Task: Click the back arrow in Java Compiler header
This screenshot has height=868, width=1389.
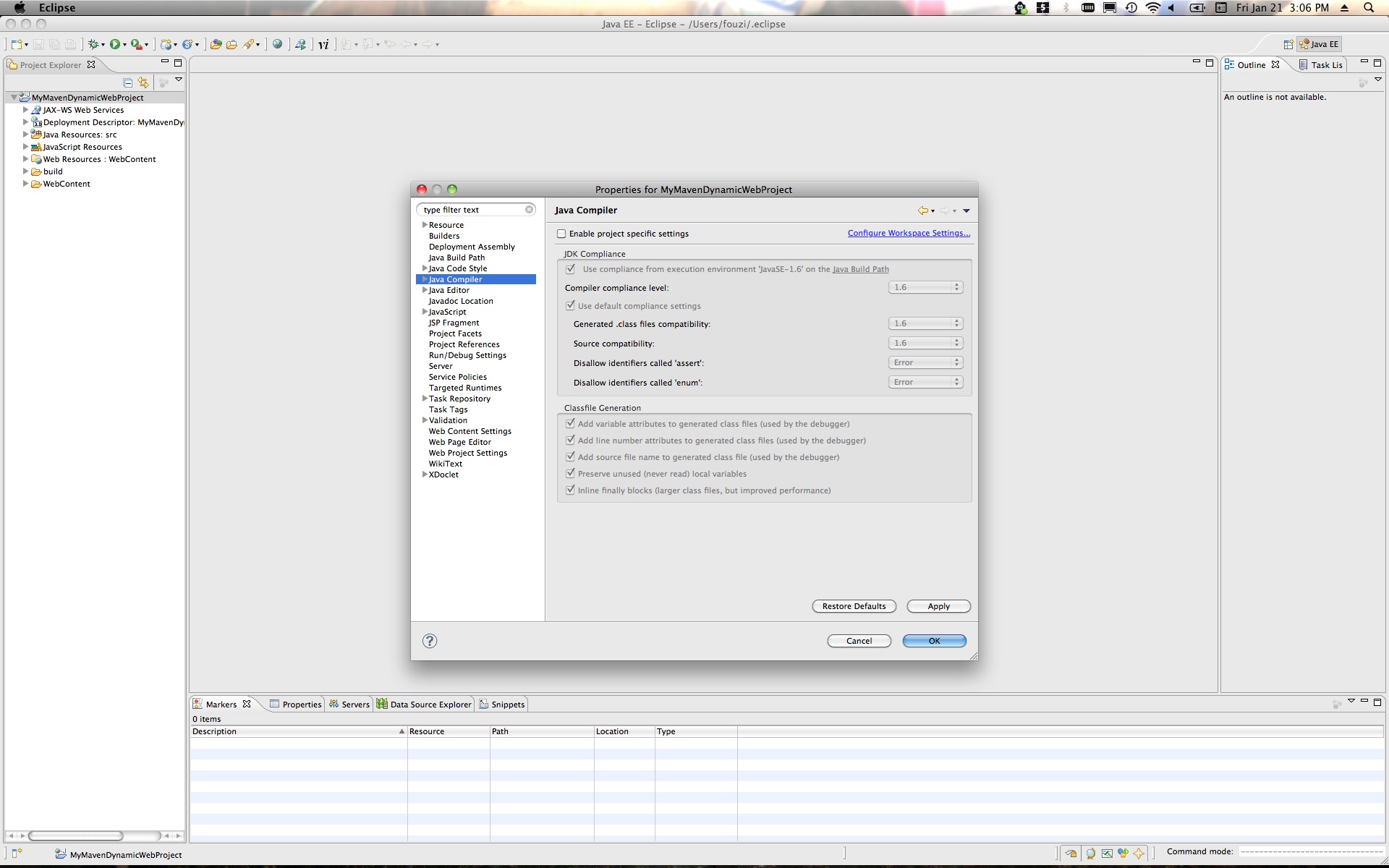Action: click(923, 210)
